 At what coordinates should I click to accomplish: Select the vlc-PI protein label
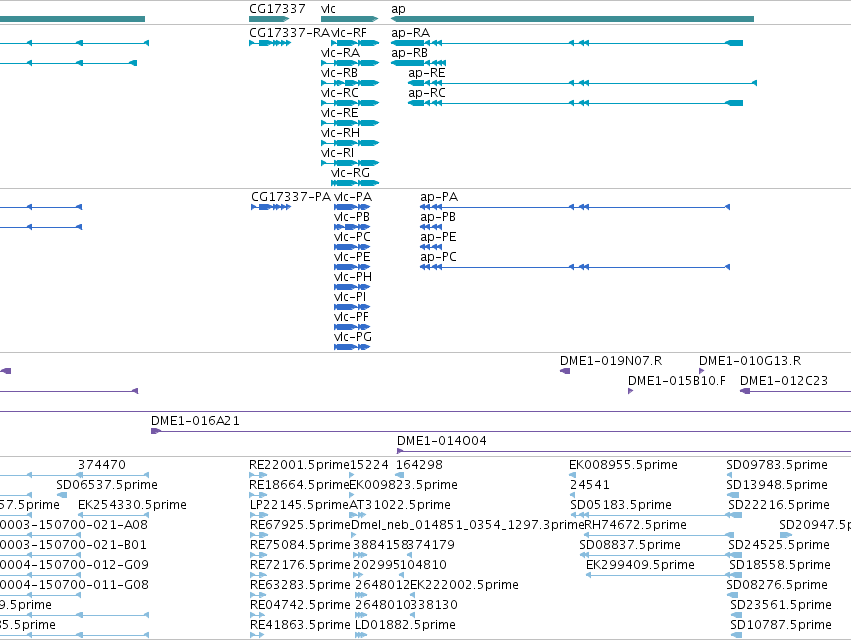pyautogui.click(x=350, y=297)
